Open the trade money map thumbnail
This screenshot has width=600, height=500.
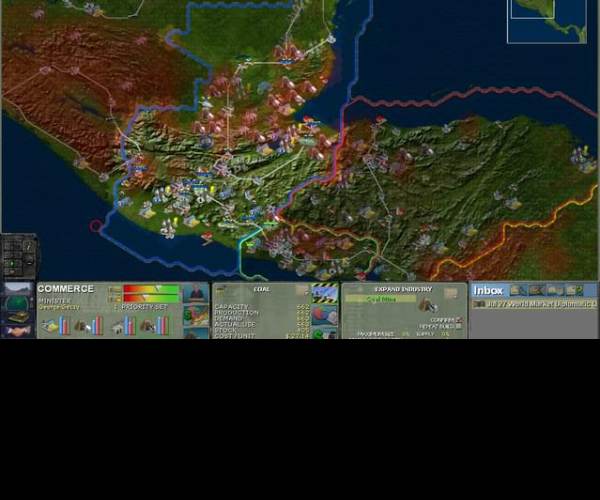tap(196, 315)
